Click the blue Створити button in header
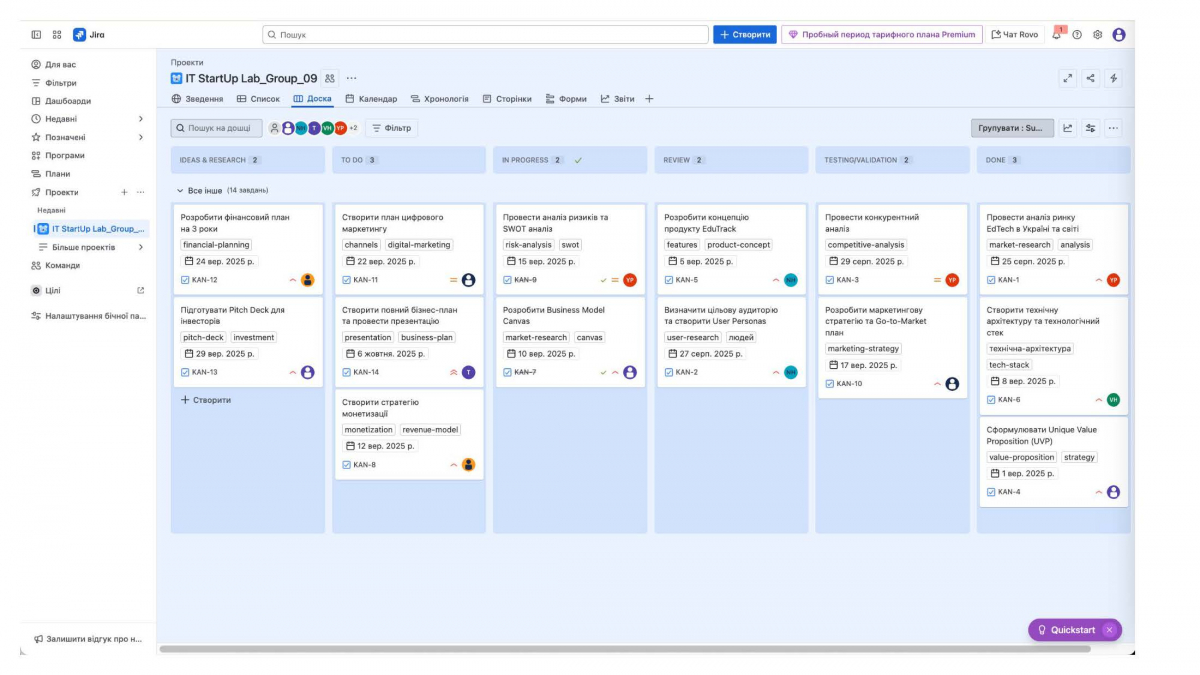The width and height of the screenshot is (1200, 675). pyautogui.click(x=744, y=35)
